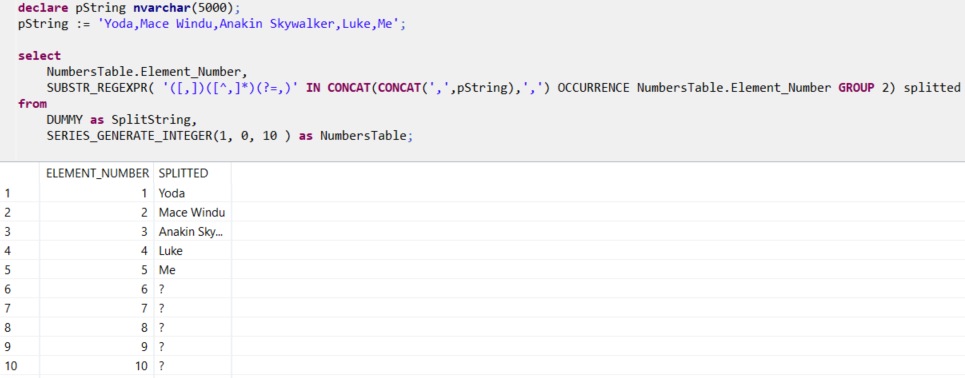
Task: Select the cell containing Mace Windu
Action: pos(192,212)
